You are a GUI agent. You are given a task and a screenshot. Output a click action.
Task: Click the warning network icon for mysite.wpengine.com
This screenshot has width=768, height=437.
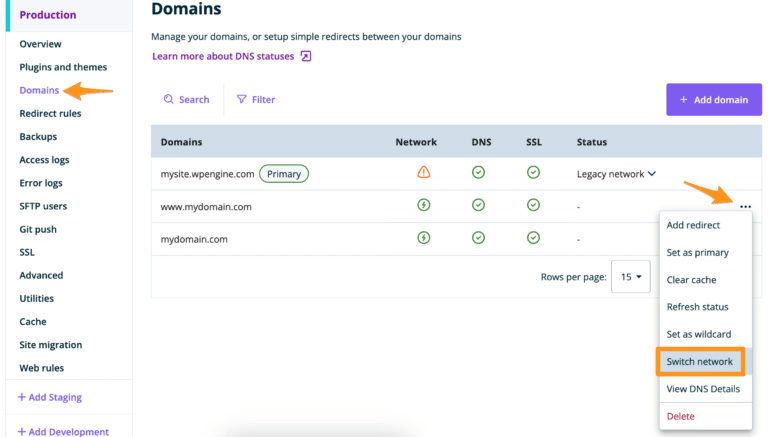424,173
